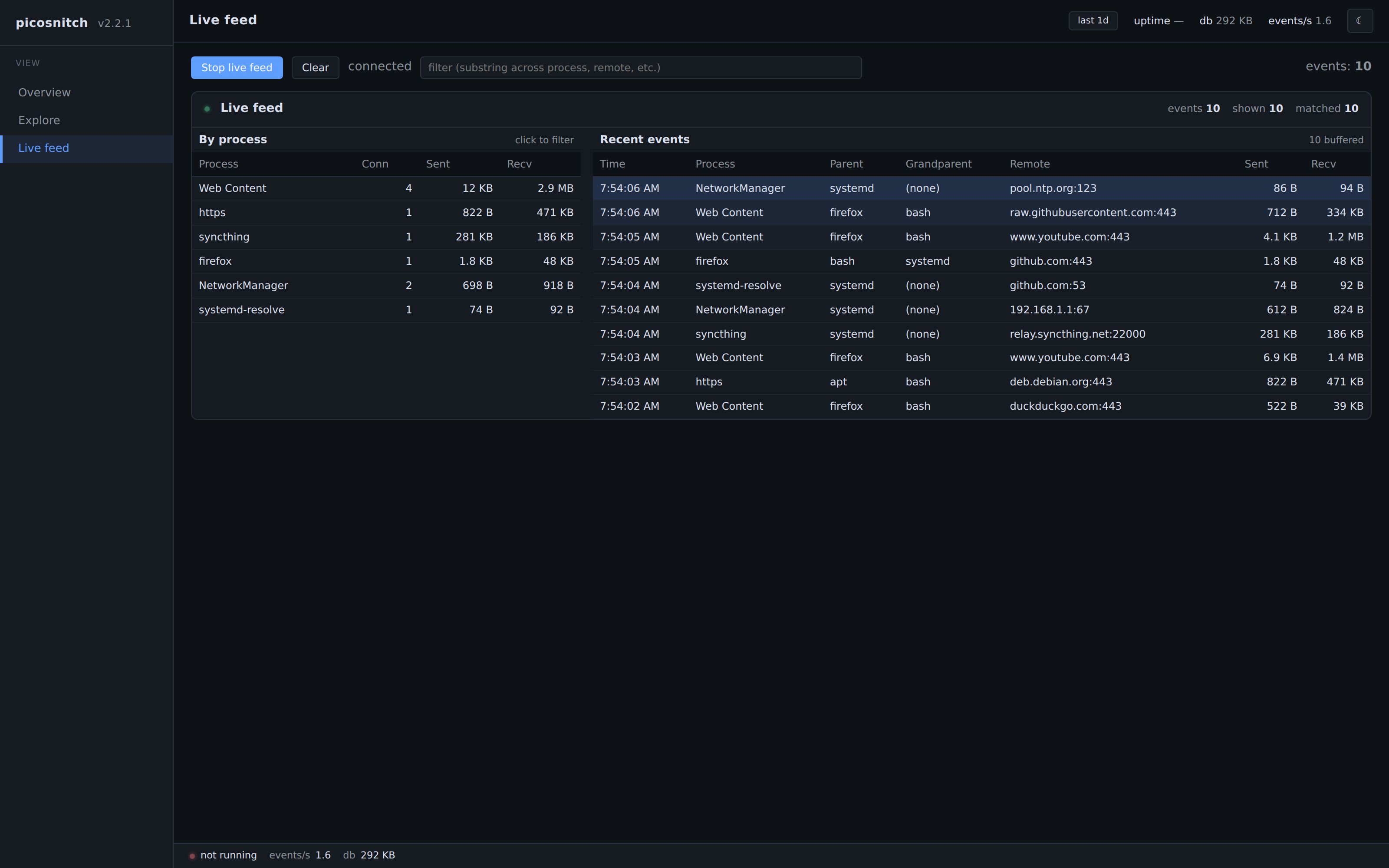Viewport: 1389px width, 868px height.
Task: Click the apt parent cell
Action: click(x=838, y=382)
